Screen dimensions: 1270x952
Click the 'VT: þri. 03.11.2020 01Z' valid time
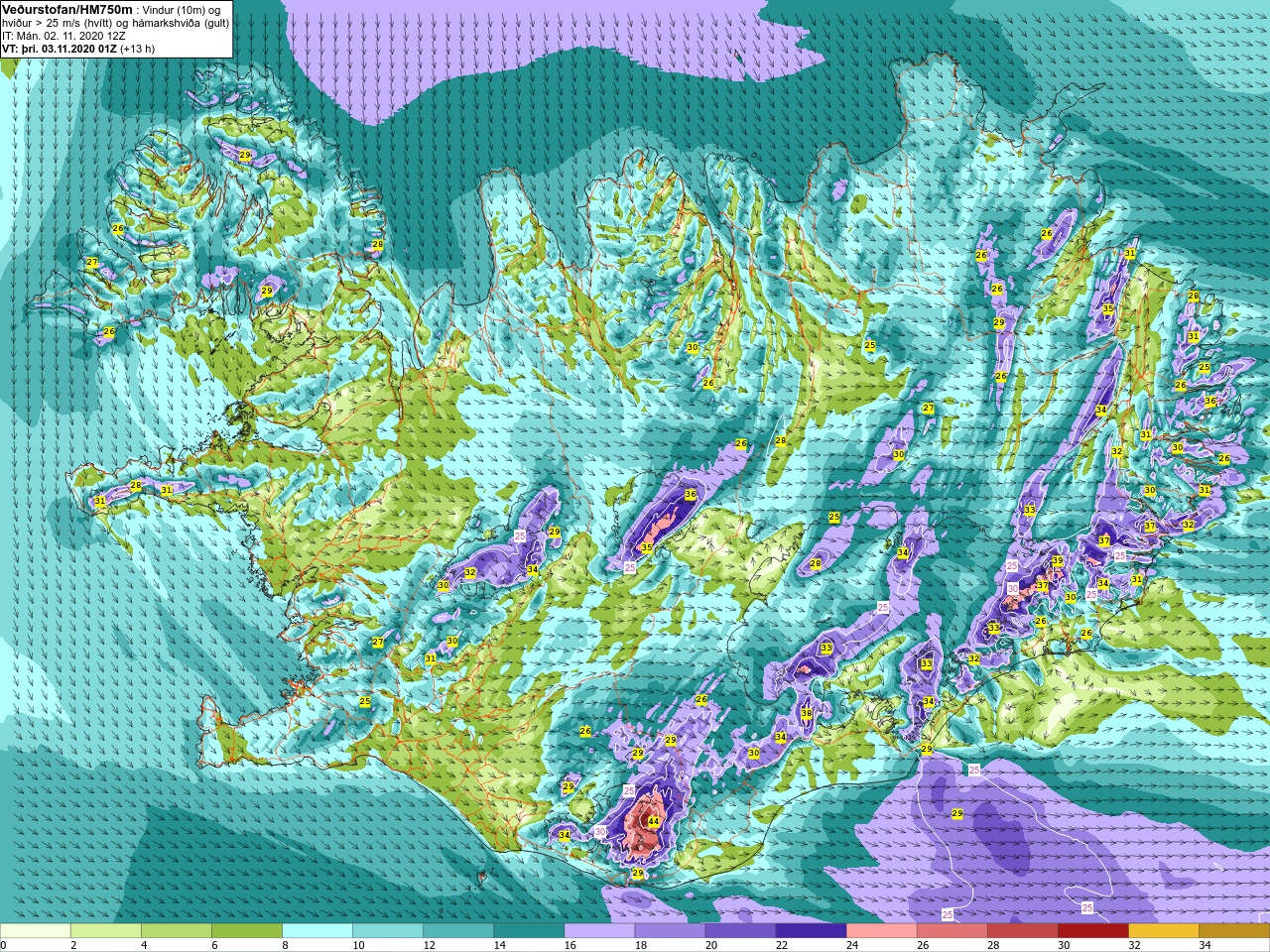click(x=59, y=49)
